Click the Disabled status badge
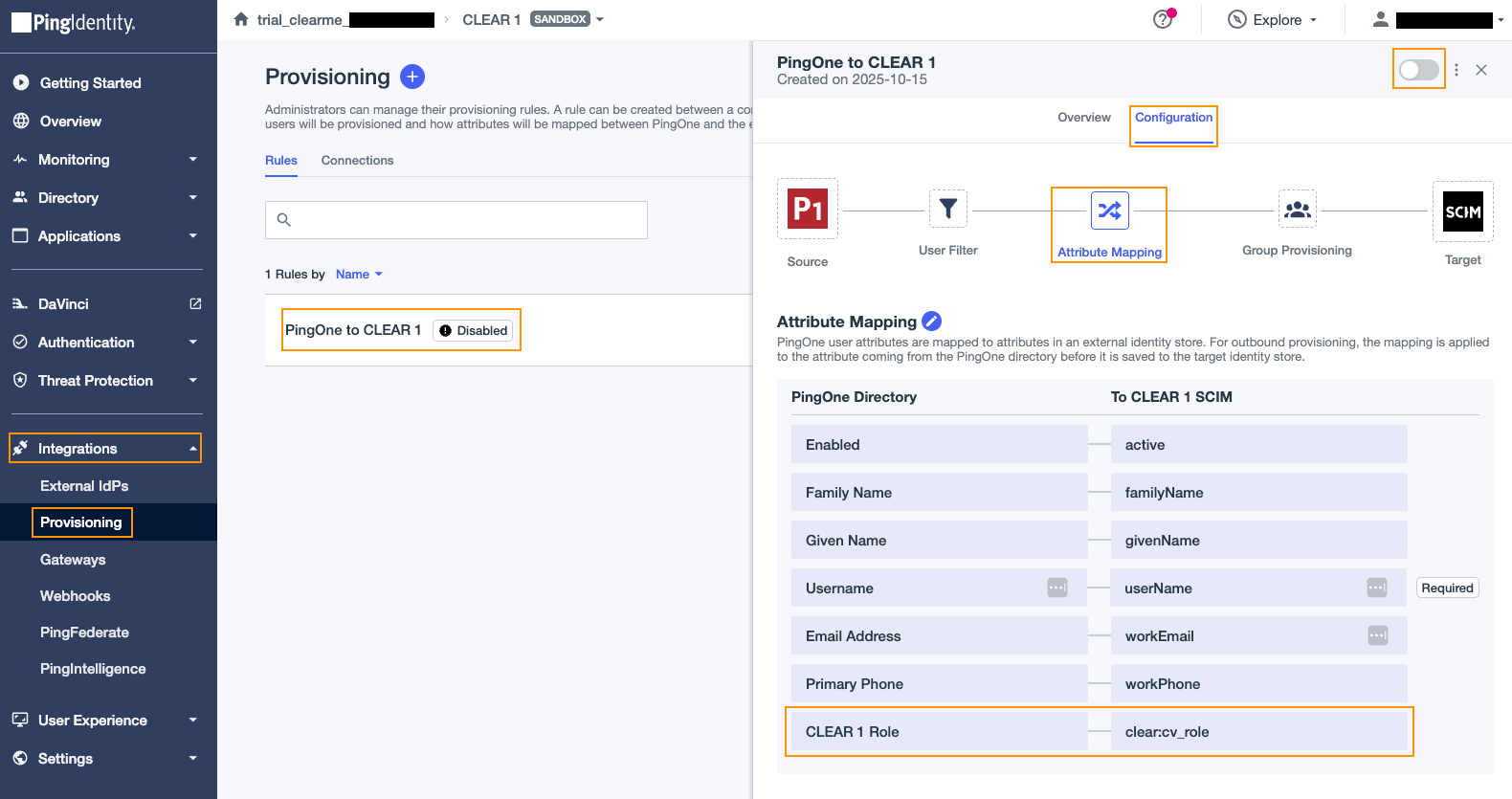1512x799 pixels. tap(474, 331)
